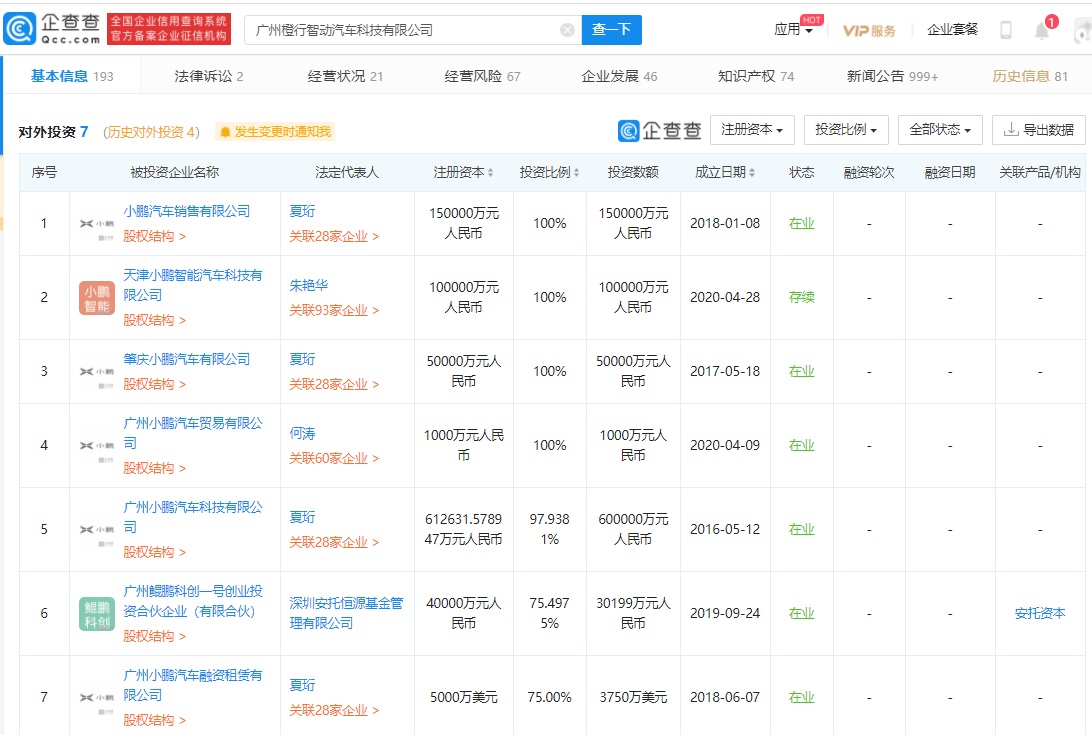Expand 股权结构 for 广州小鹏汽车贸易
Viewport: 1092px width, 735px height.
point(155,468)
